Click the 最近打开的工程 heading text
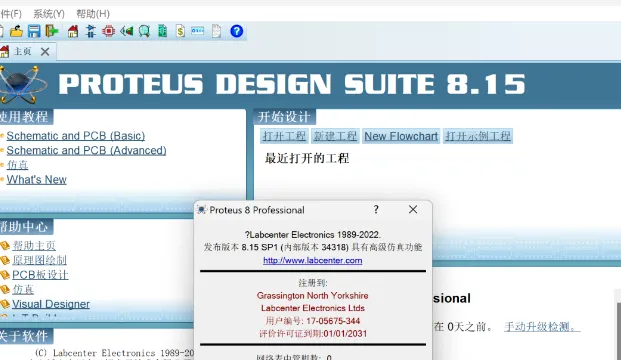621x360 pixels. click(x=307, y=158)
